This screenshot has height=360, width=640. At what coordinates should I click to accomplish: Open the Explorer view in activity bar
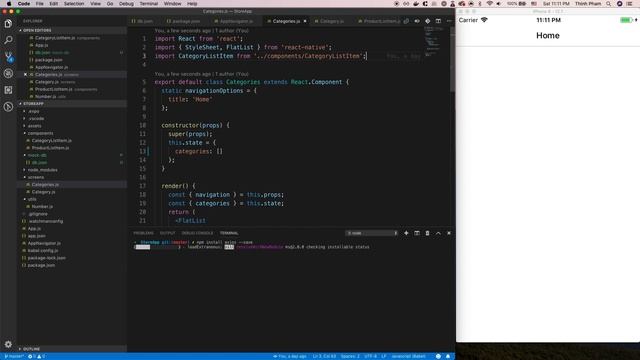8,24
